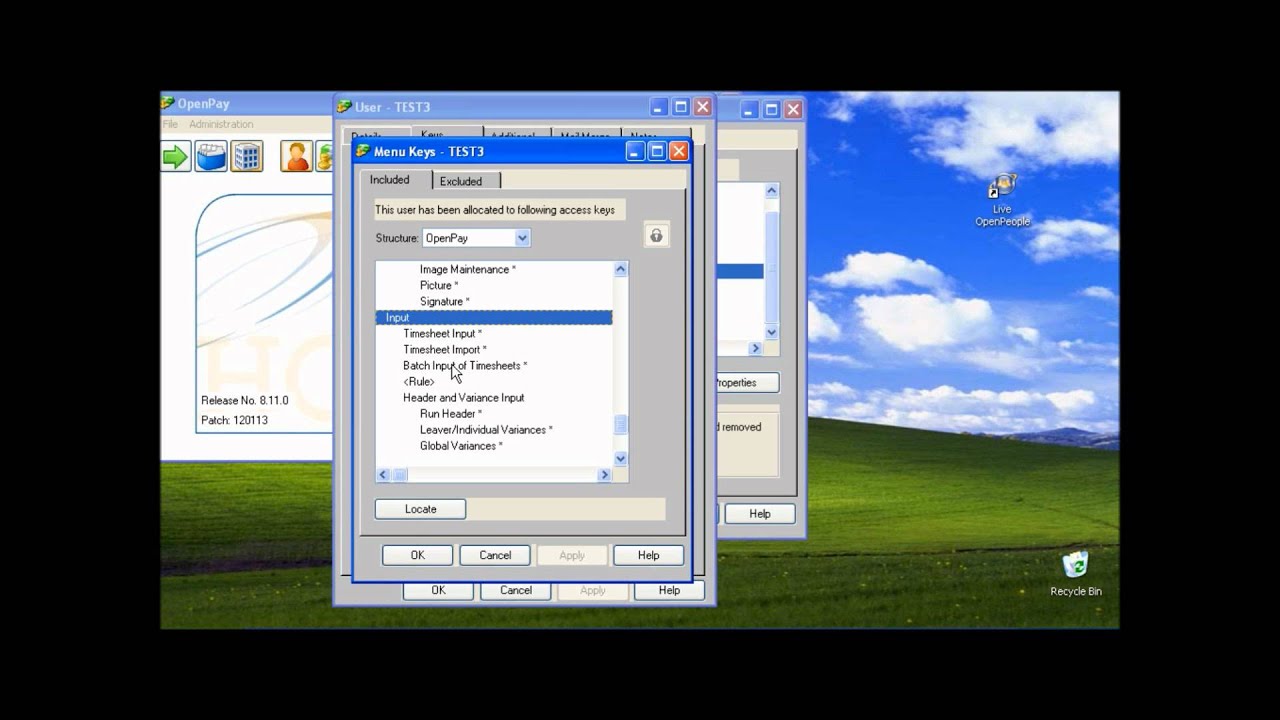Open the File menu in OpenPay
The width and height of the screenshot is (1280, 720).
click(x=170, y=124)
